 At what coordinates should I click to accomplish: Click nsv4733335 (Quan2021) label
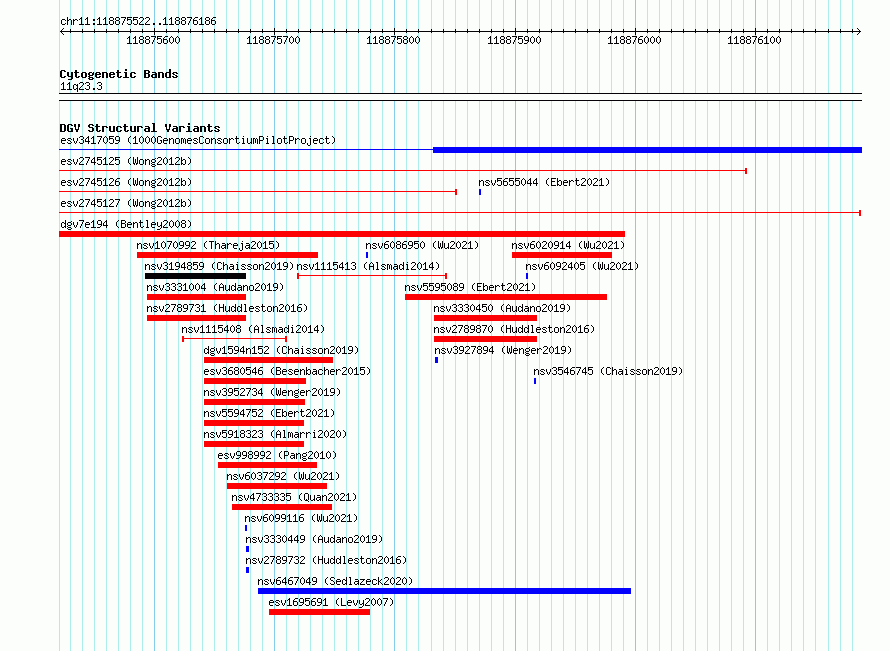tap(294, 497)
